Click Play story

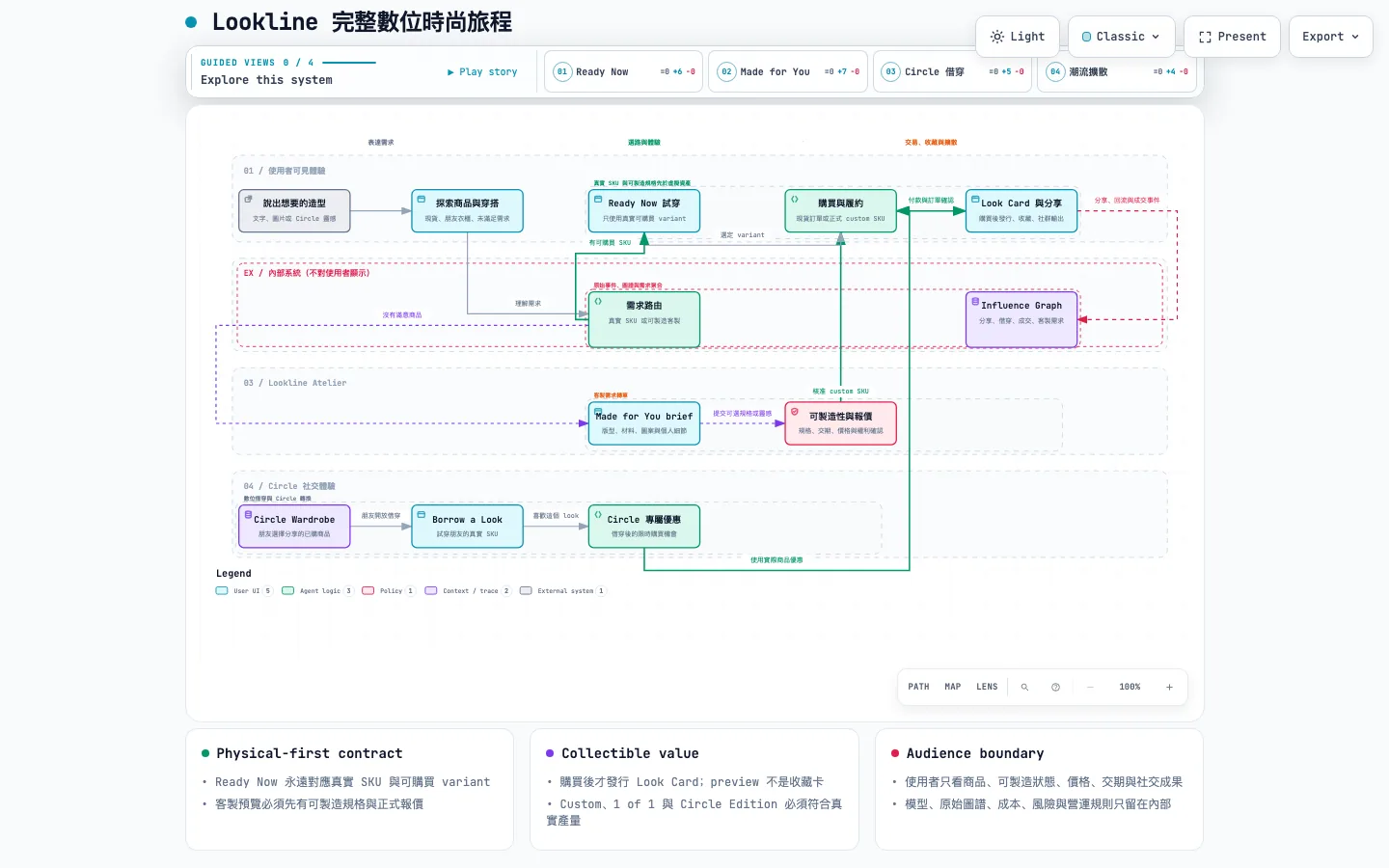(x=482, y=71)
